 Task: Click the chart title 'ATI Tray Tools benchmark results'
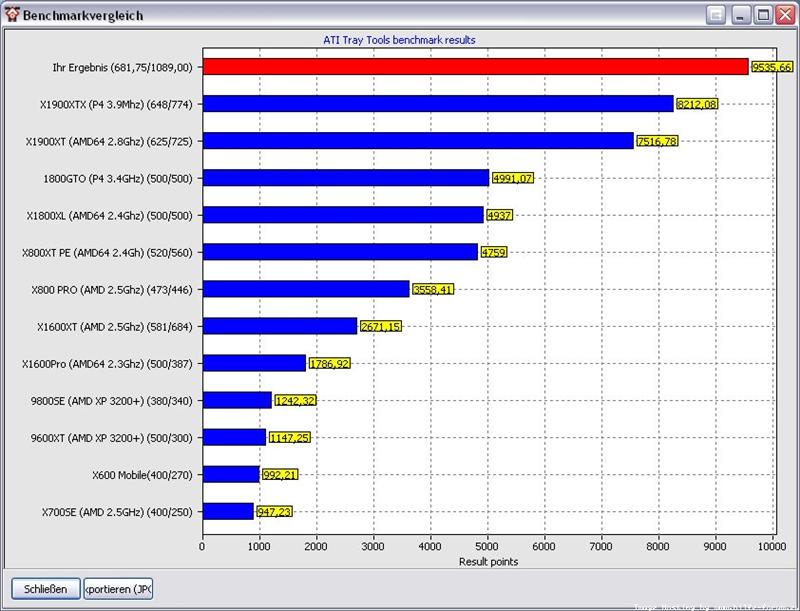pos(399,40)
